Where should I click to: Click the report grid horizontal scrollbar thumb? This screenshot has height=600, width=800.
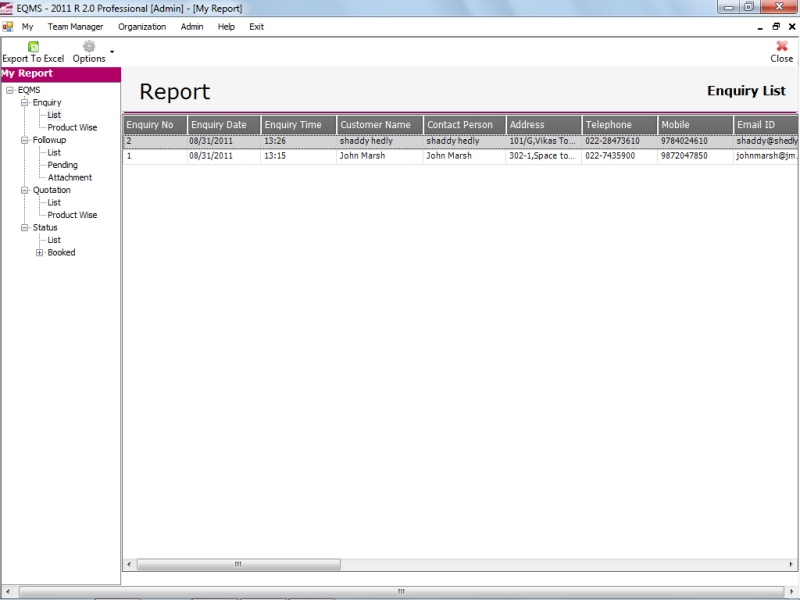237,565
